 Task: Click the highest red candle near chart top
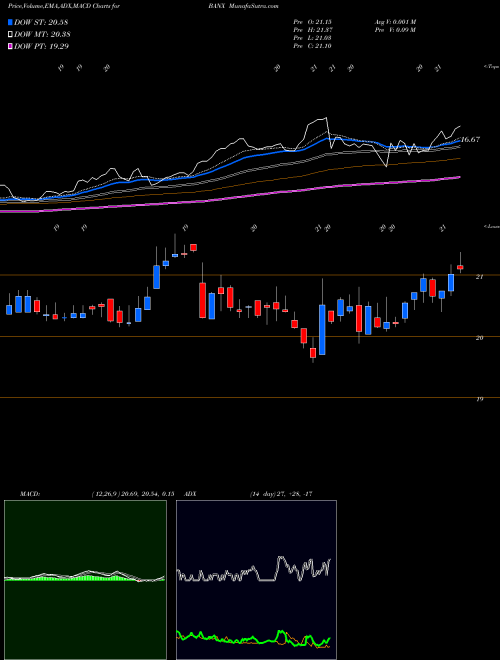[194, 248]
